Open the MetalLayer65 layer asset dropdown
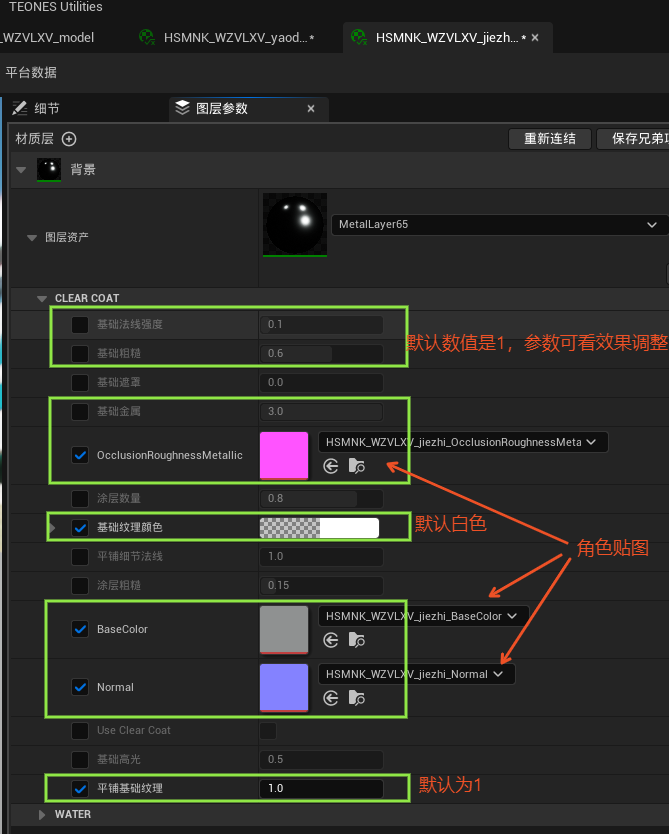The height and width of the screenshot is (834, 669). (498, 225)
